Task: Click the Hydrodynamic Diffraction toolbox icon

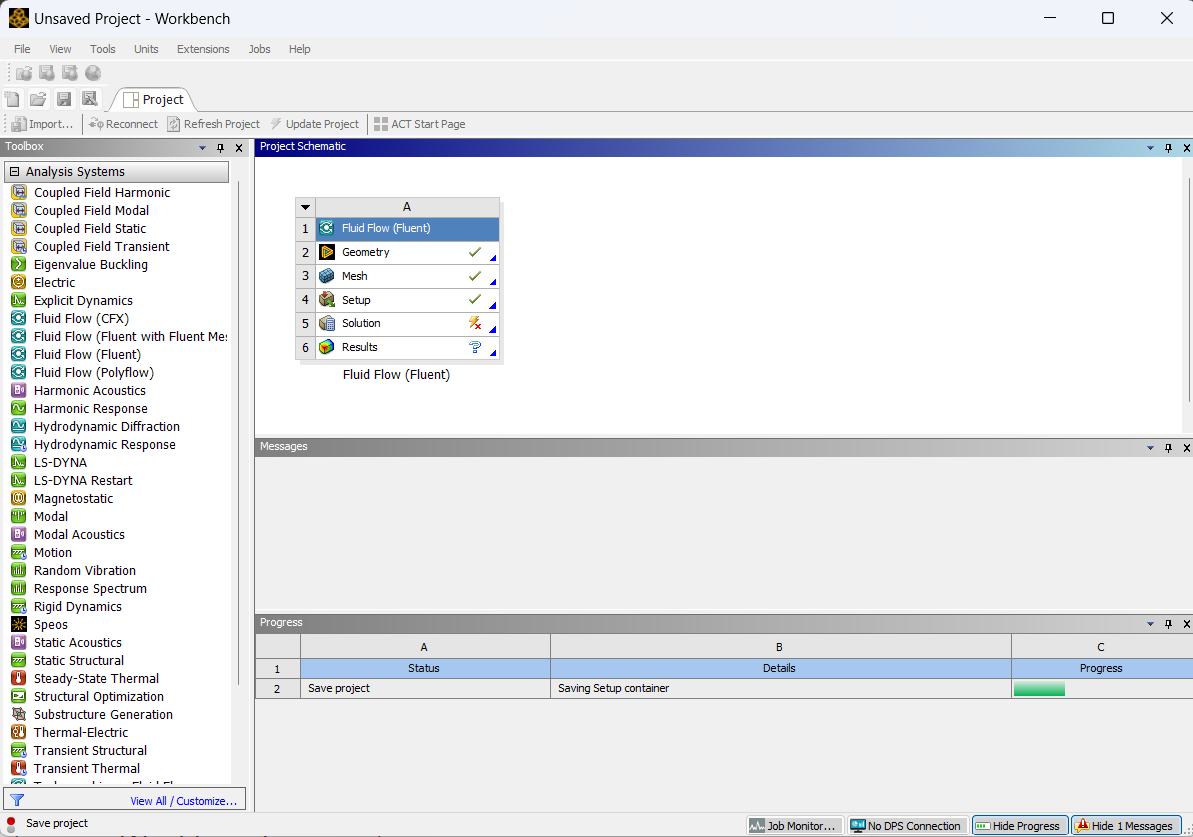Action: pyautogui.click(x=19, y=426)
